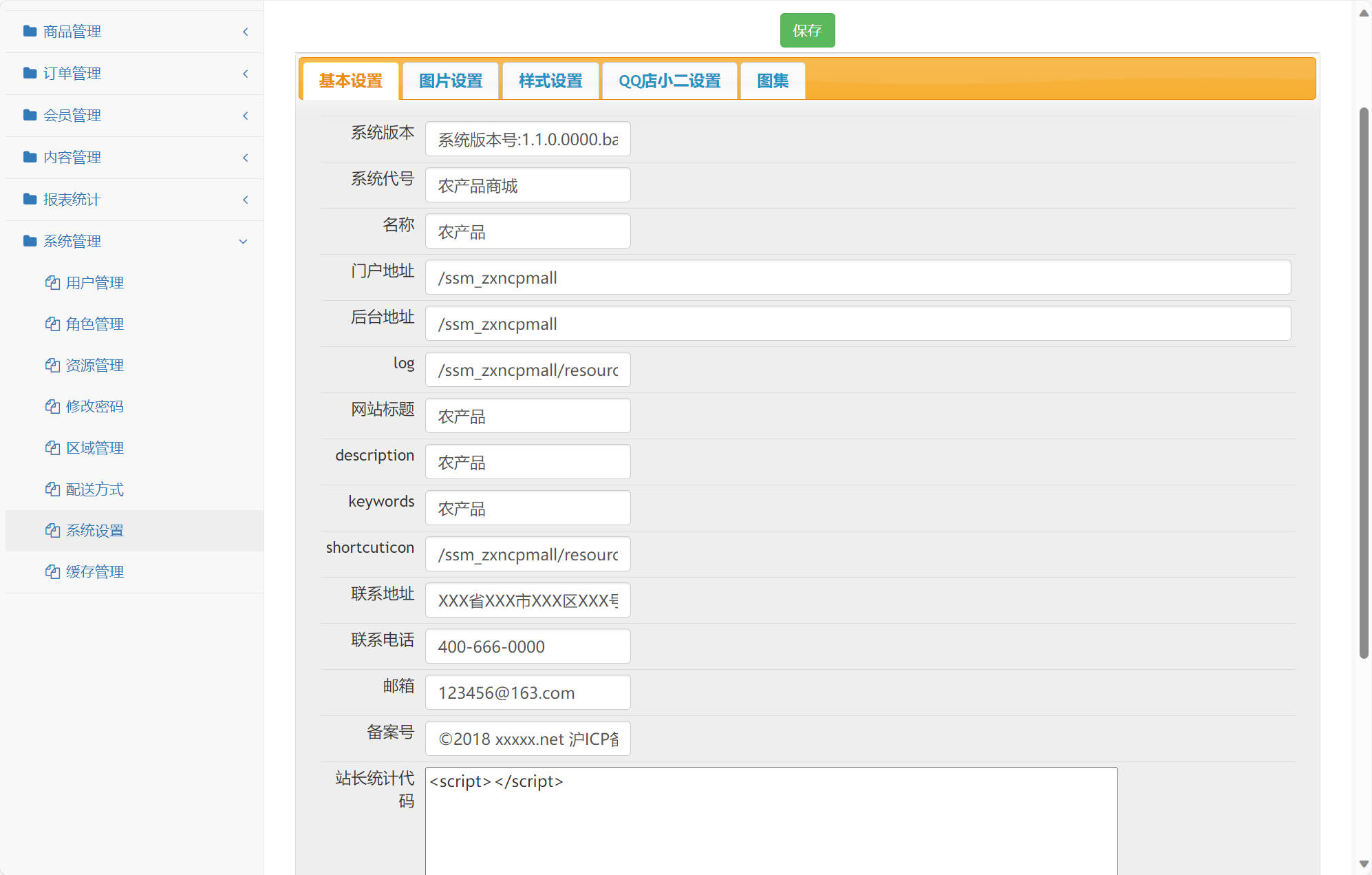
Task: Click the 保存 button
Action: [807, 30]
